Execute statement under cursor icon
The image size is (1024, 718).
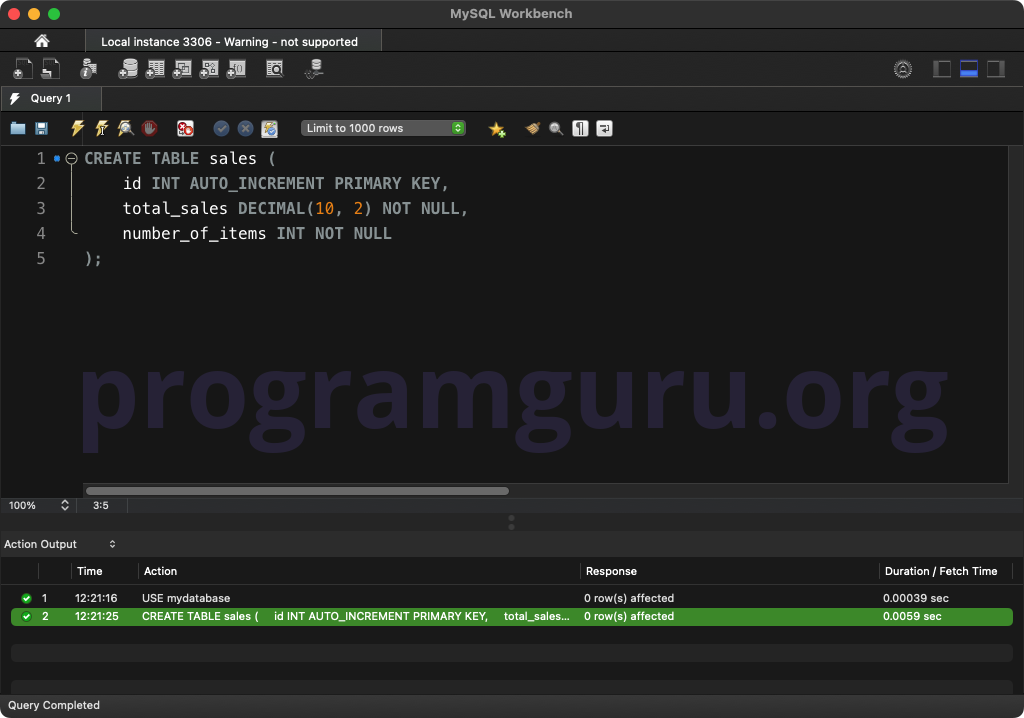101,128
